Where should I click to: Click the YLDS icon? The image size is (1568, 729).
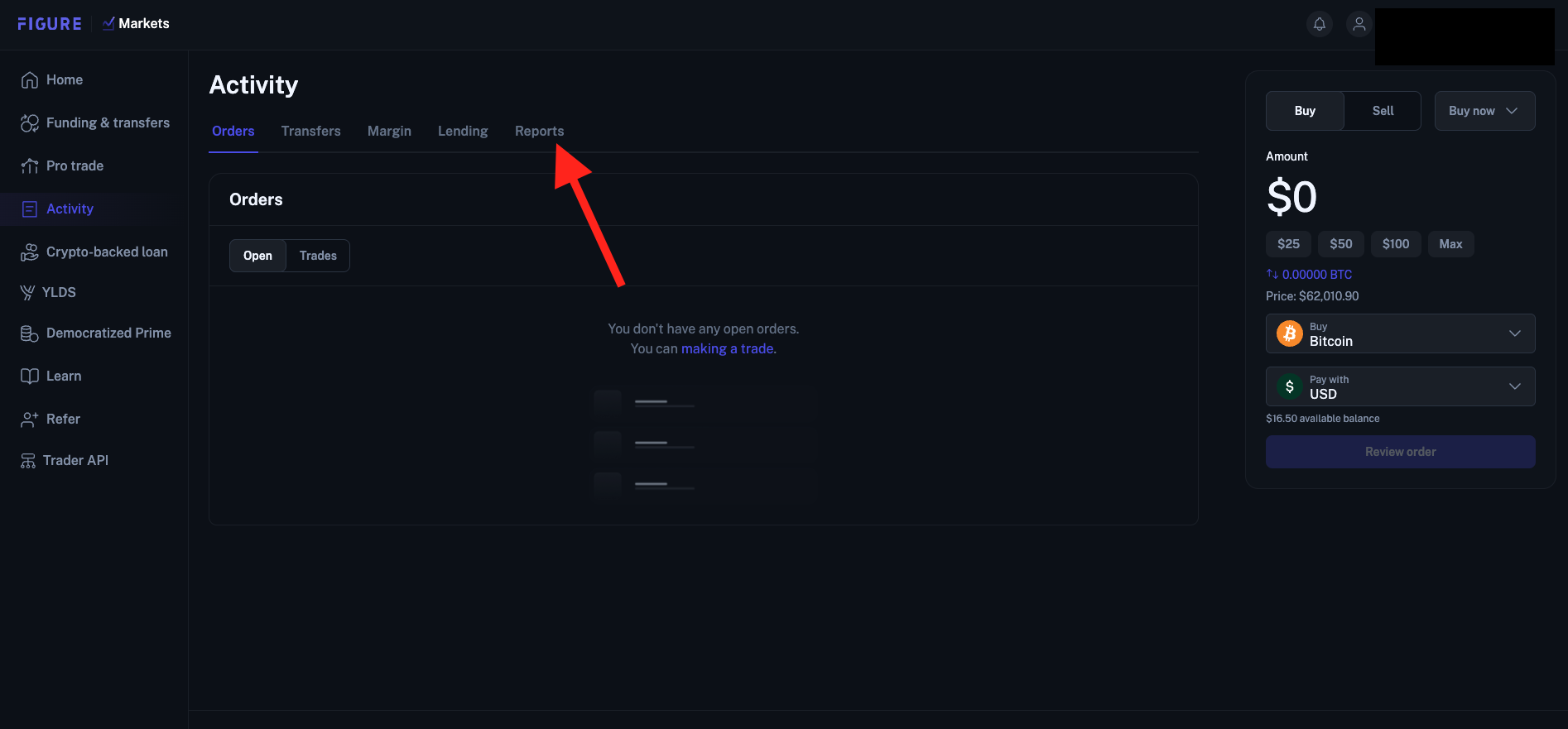click(x=27, y=293)
